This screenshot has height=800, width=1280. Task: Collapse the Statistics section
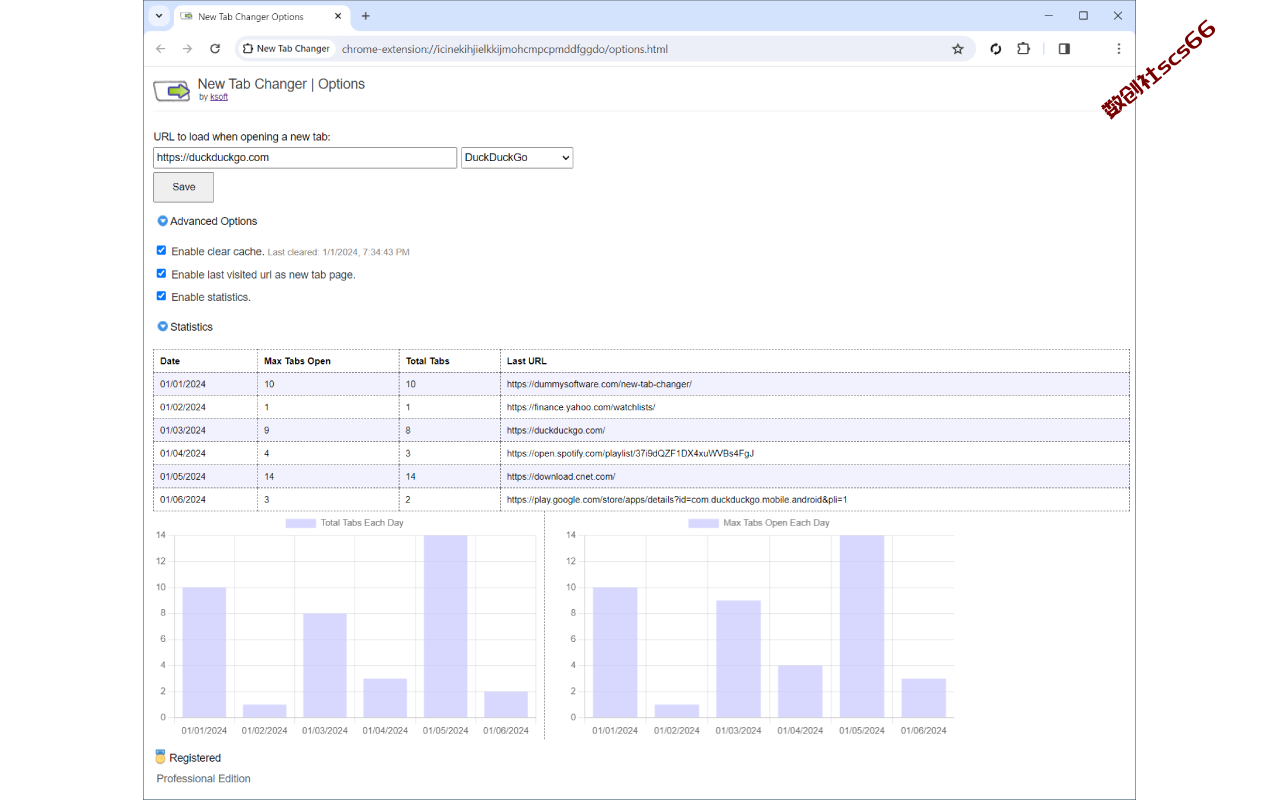coord(163,326)
